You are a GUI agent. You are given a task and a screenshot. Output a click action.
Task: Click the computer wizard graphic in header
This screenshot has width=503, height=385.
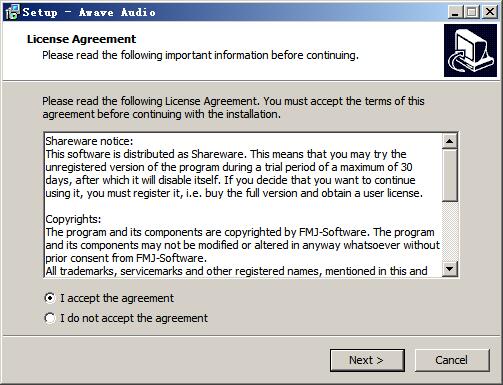click(470, 50)
